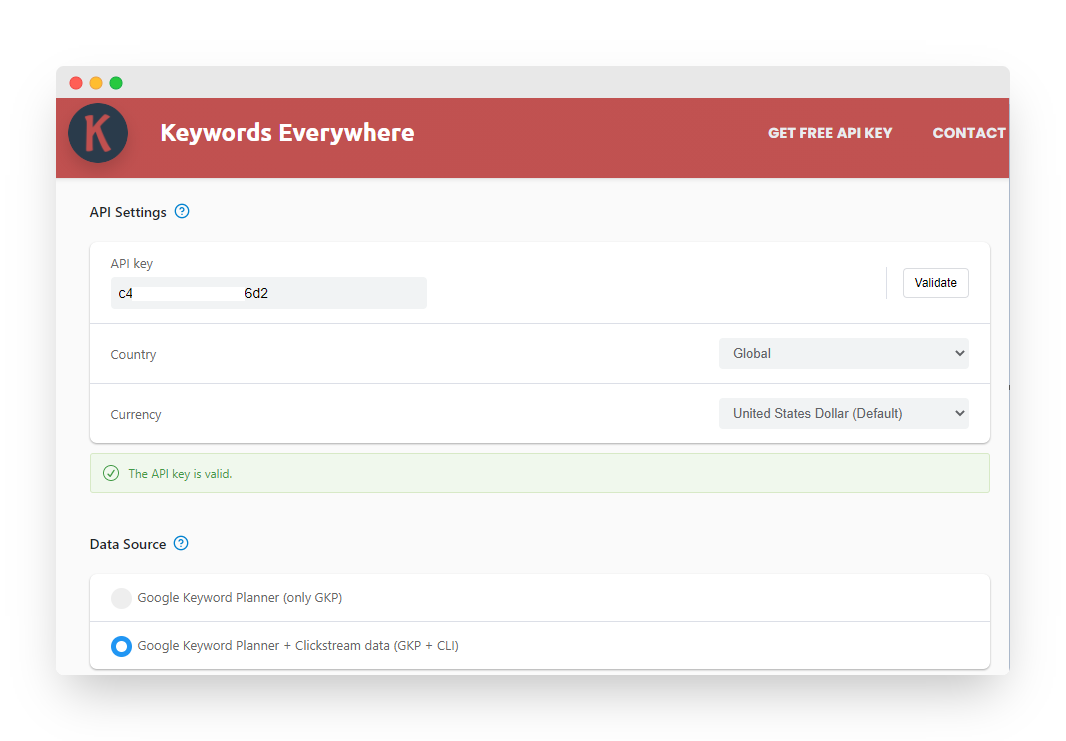Expand the Currency dropdown
Image resolution: width=1066 pixels, height=741 pixels.
844,413
